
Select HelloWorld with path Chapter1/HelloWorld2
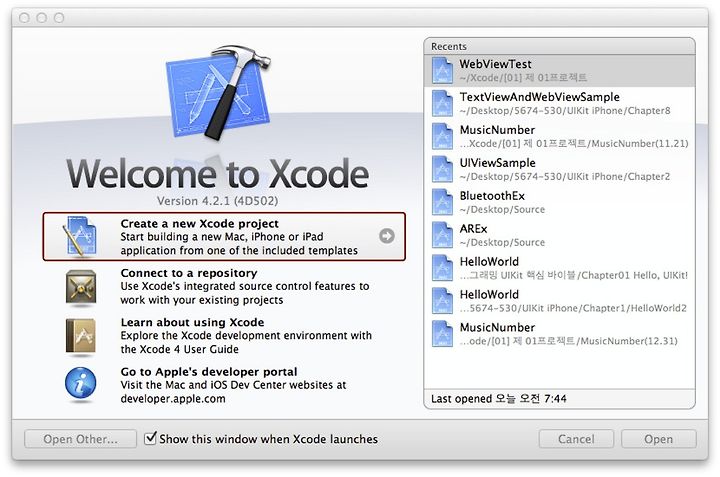559,302
